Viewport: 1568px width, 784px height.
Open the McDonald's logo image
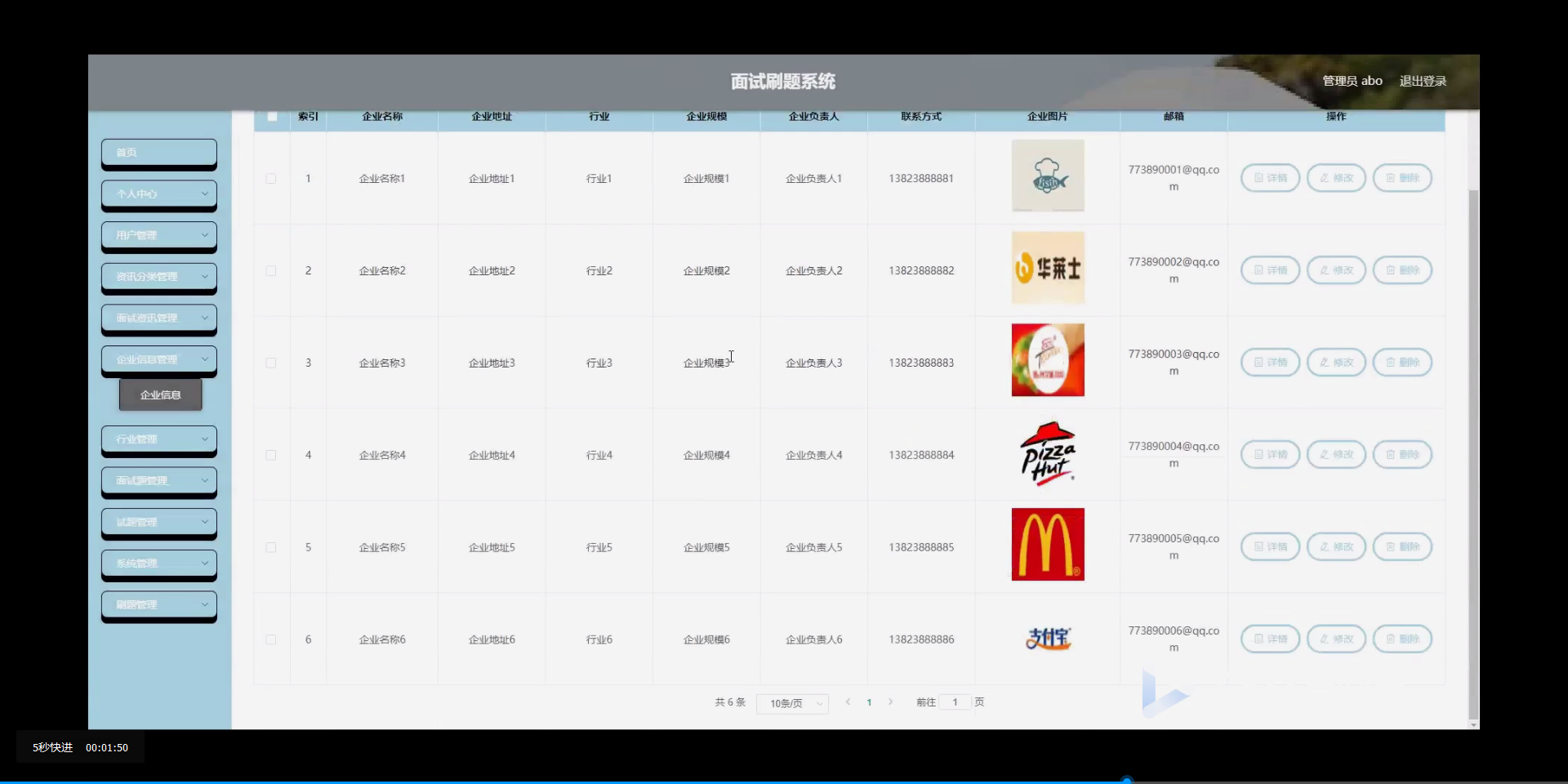[x=1048, y=545]
